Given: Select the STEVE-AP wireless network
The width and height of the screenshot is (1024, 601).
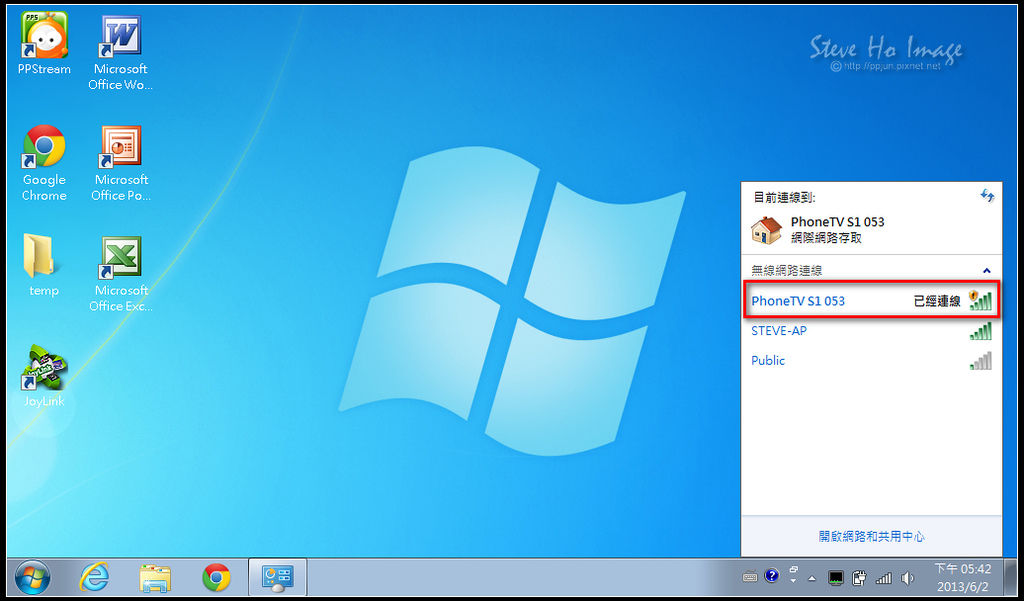Looking at the screenshot, I should coord(872,331).
